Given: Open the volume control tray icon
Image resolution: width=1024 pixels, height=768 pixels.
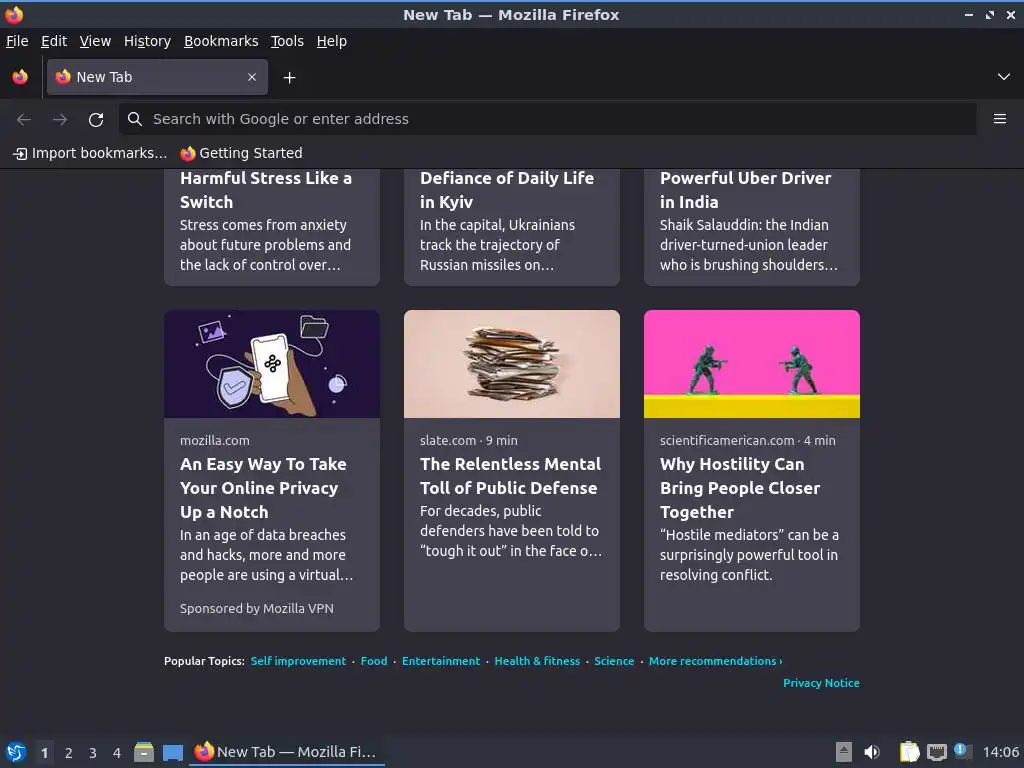Looking at the screenshot, I should click(x=872, y=752).
